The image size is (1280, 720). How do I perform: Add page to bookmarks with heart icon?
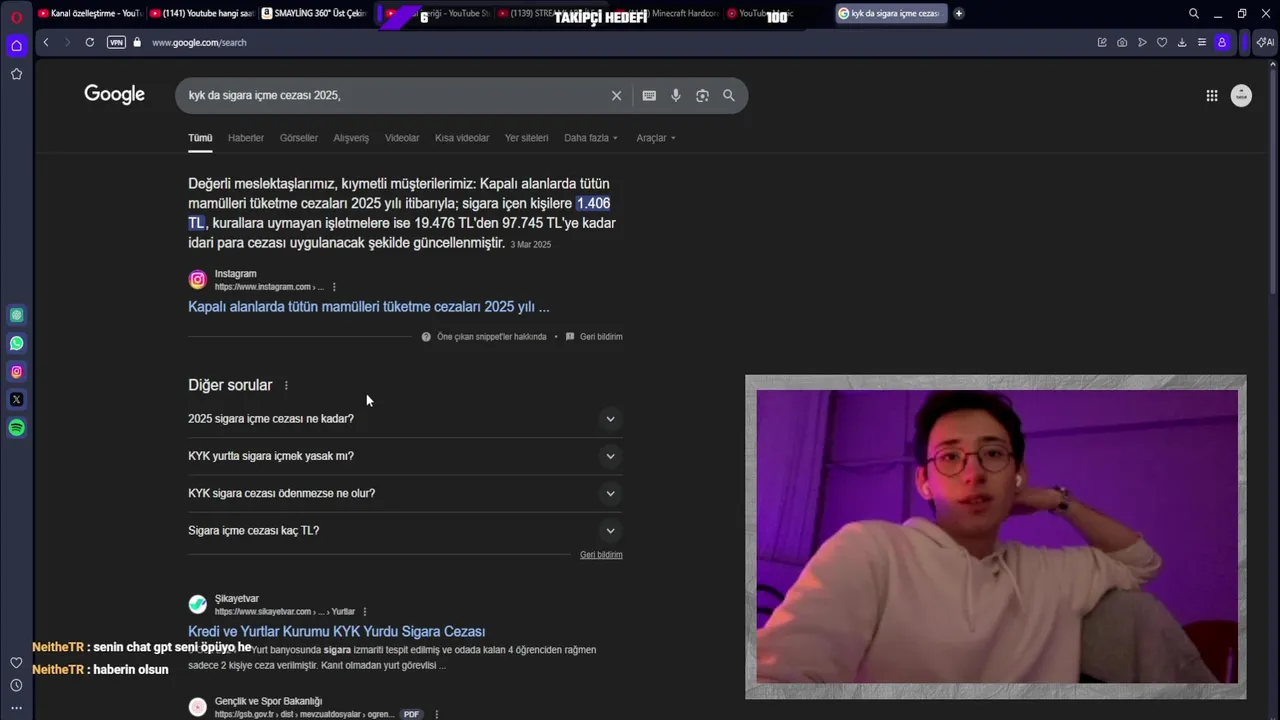pyautogui.click(x=1162, y=42)
